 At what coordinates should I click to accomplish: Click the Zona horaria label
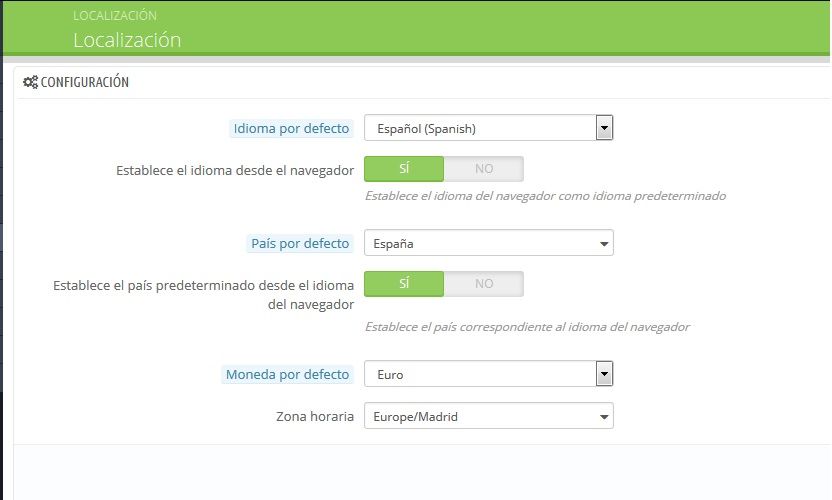315,417
